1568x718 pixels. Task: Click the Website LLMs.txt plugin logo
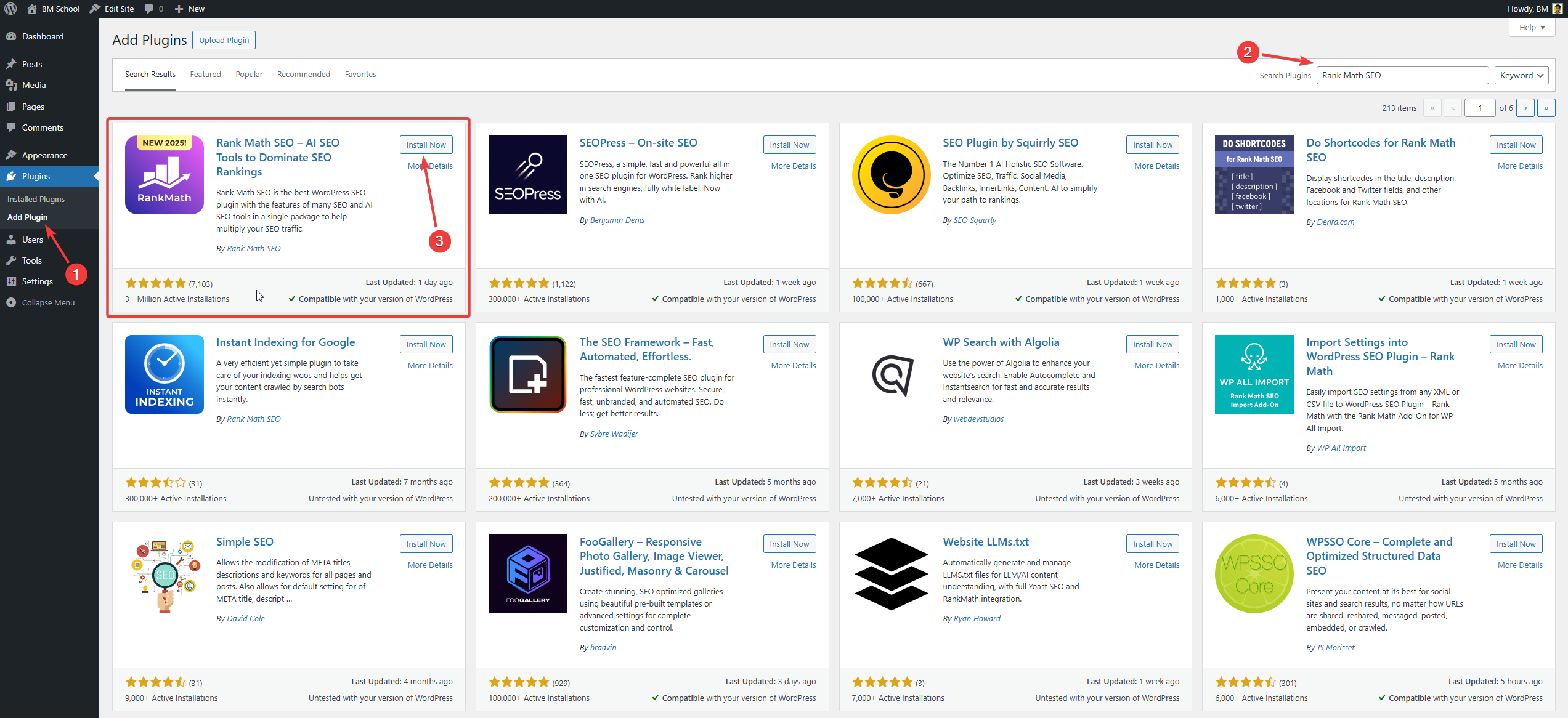(x=892, y=574)
